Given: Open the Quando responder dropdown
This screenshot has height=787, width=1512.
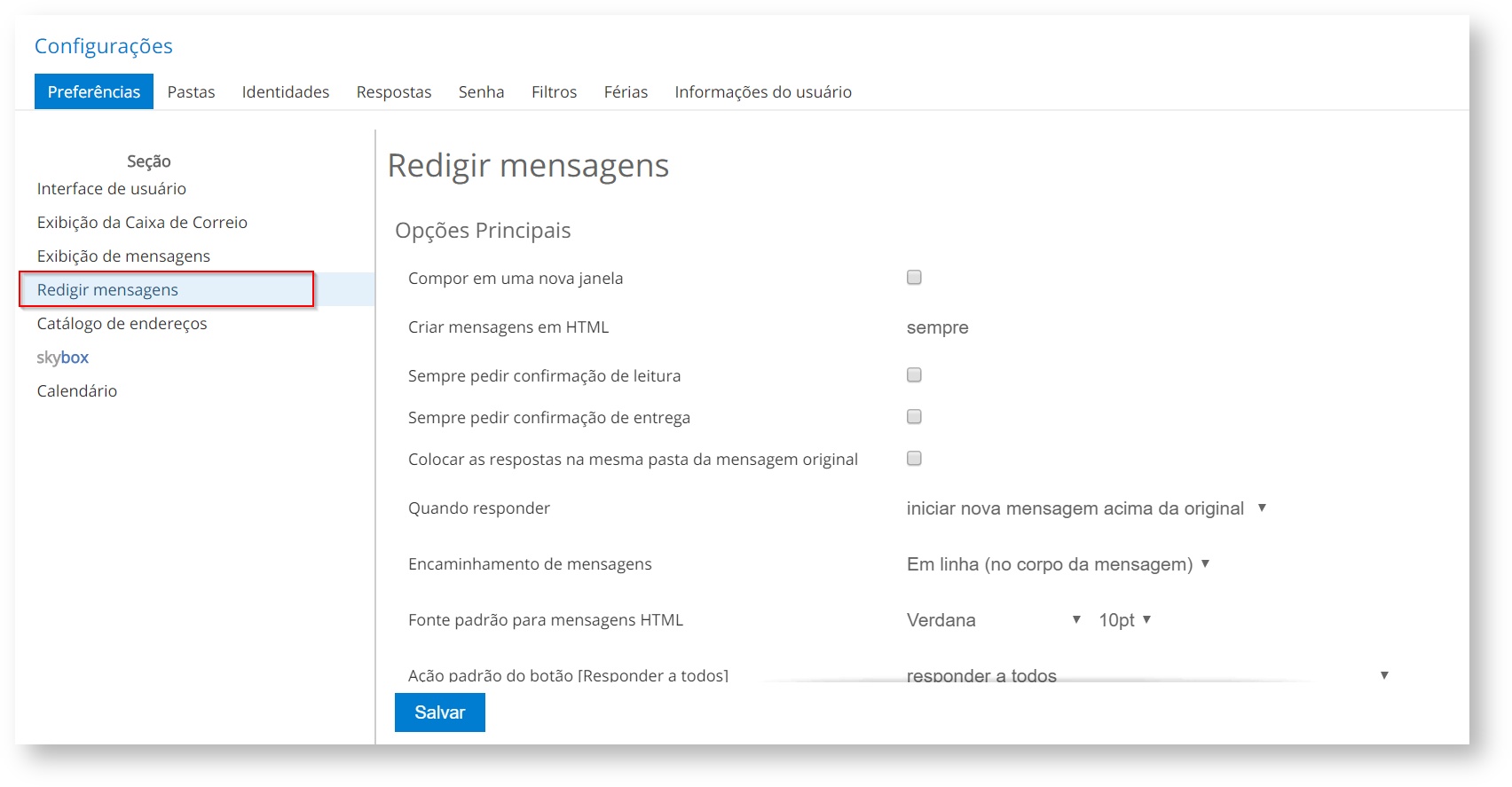Looking at the screenshot, I should coord(1085,508).
